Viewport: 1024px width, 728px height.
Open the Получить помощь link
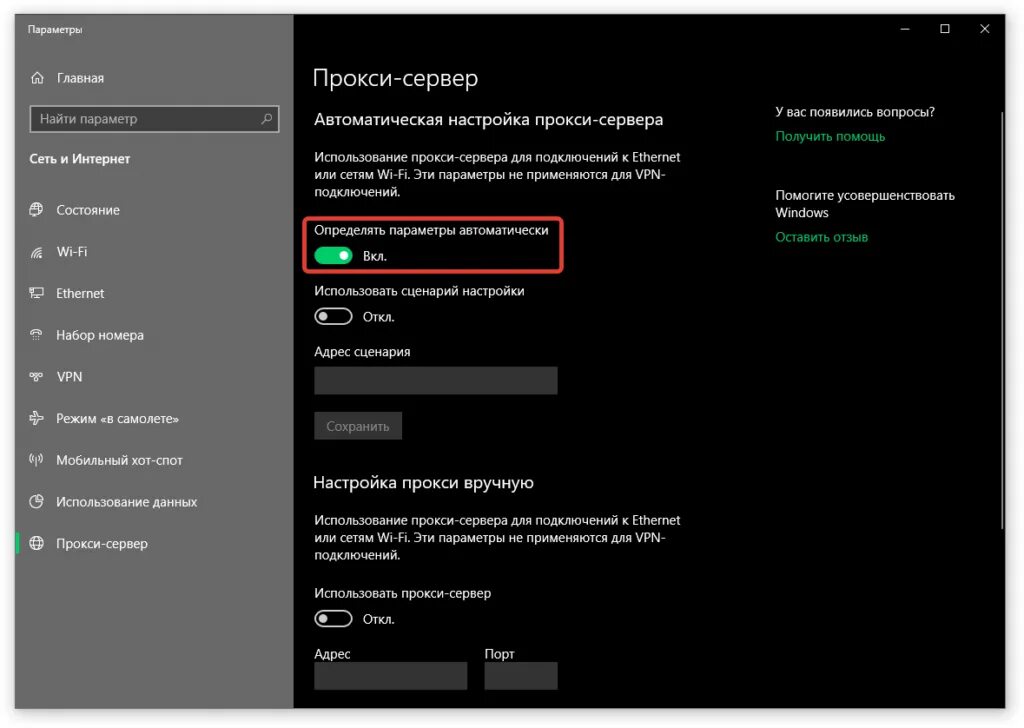(830, 136)
